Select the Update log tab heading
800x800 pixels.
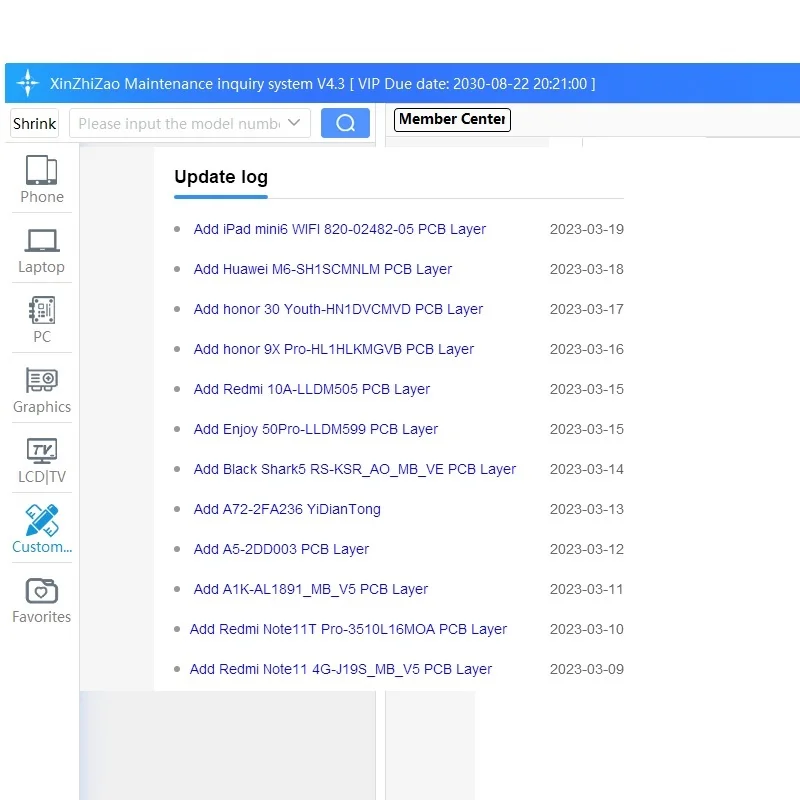[221, 177]
